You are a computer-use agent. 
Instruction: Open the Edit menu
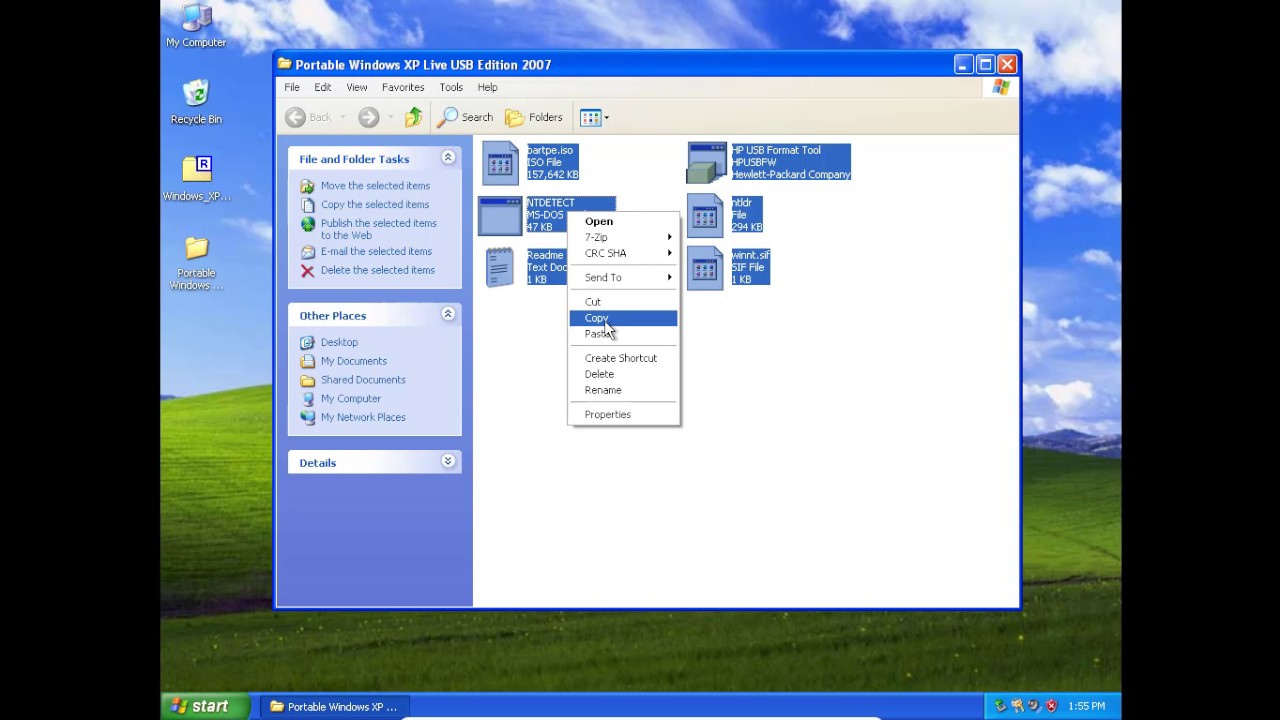(323, 87)
